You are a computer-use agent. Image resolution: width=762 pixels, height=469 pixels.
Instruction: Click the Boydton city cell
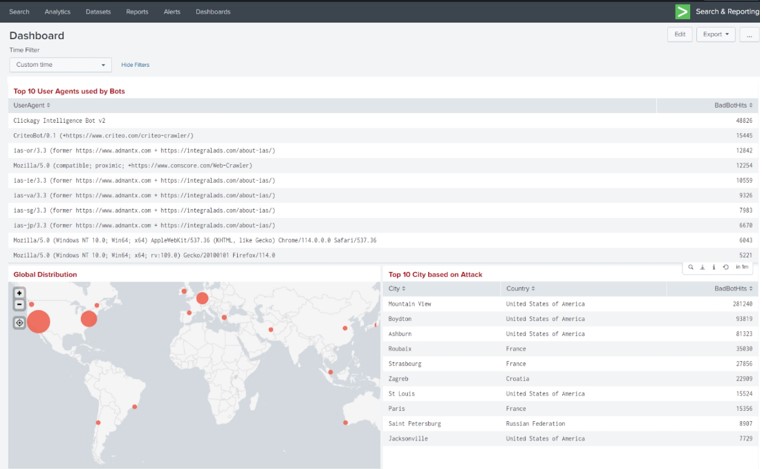(400, 319)
